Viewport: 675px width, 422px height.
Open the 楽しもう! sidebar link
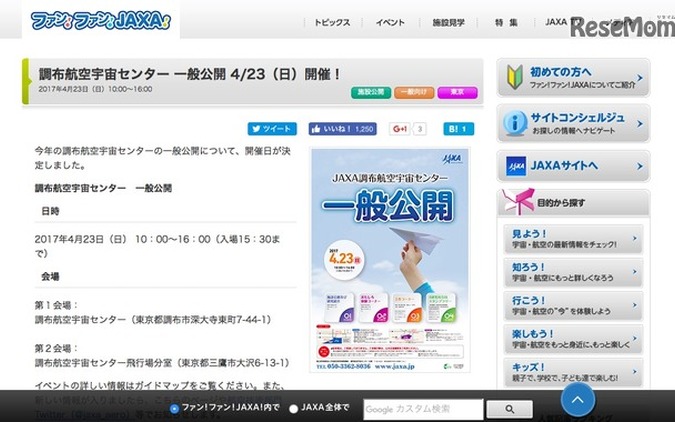click(x=573, y=339)
